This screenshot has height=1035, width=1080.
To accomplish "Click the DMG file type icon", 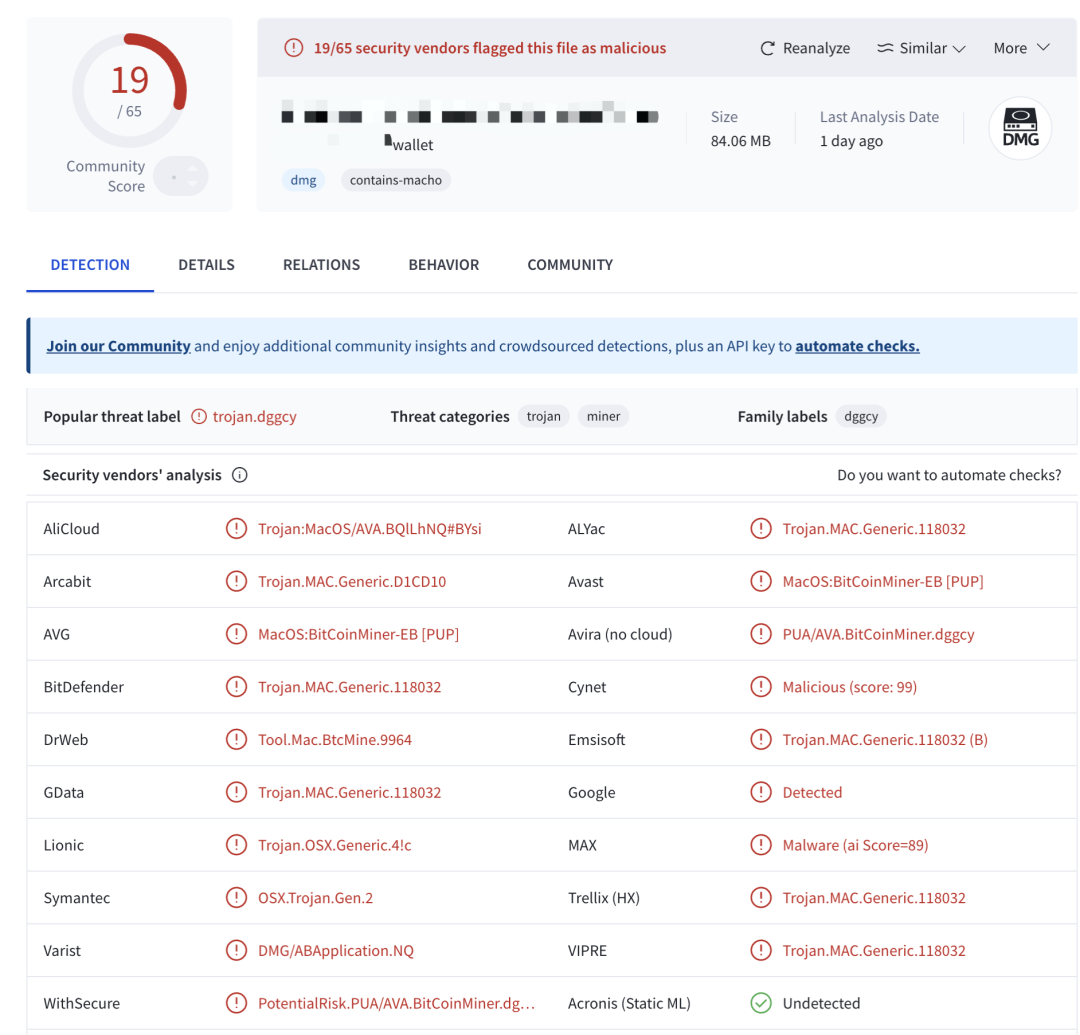I will [x=1019, y=128].
